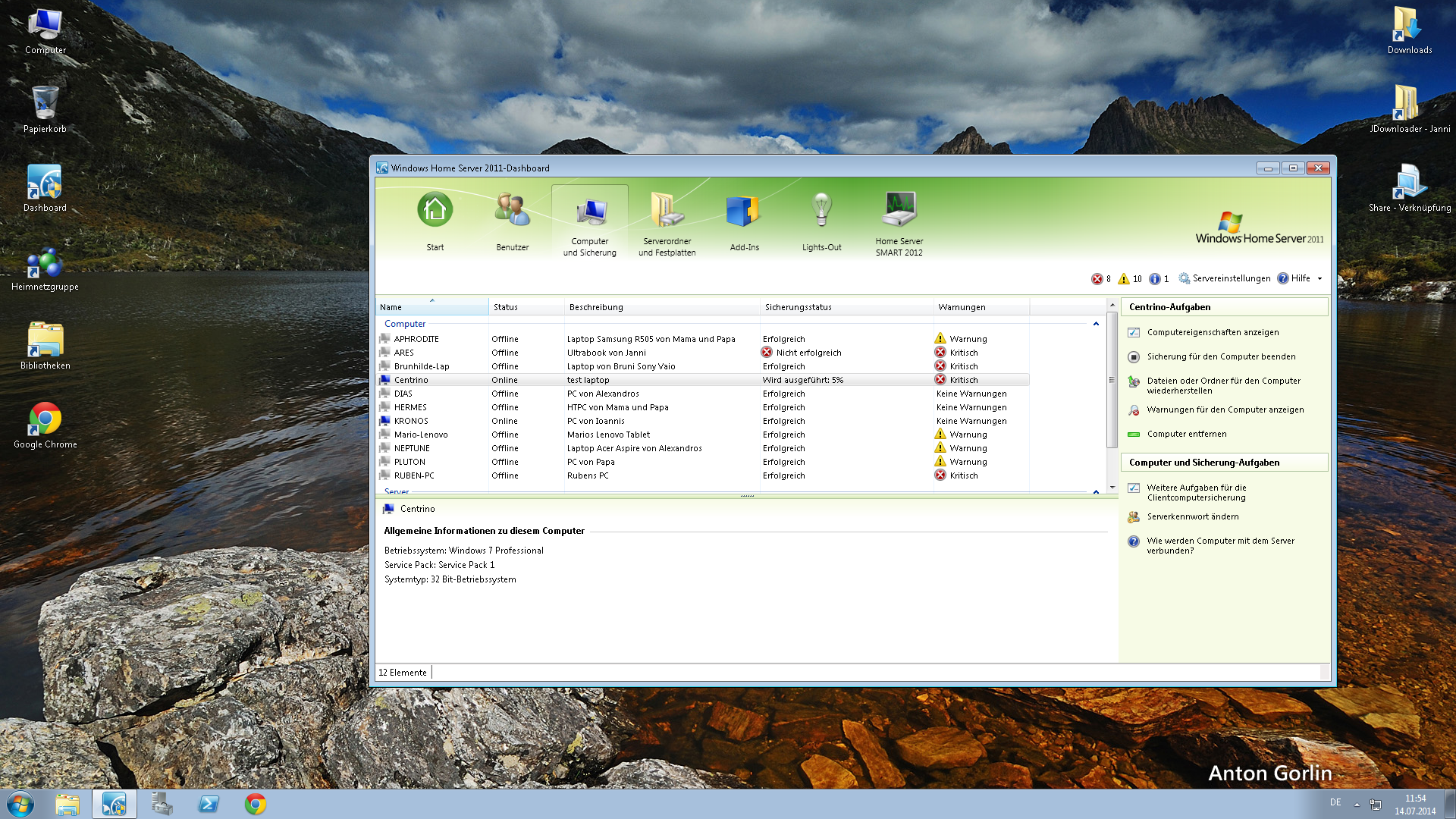Screen dimensions: 1456x819
Task: Open help on connecting computers to server
Action: 1220,545
